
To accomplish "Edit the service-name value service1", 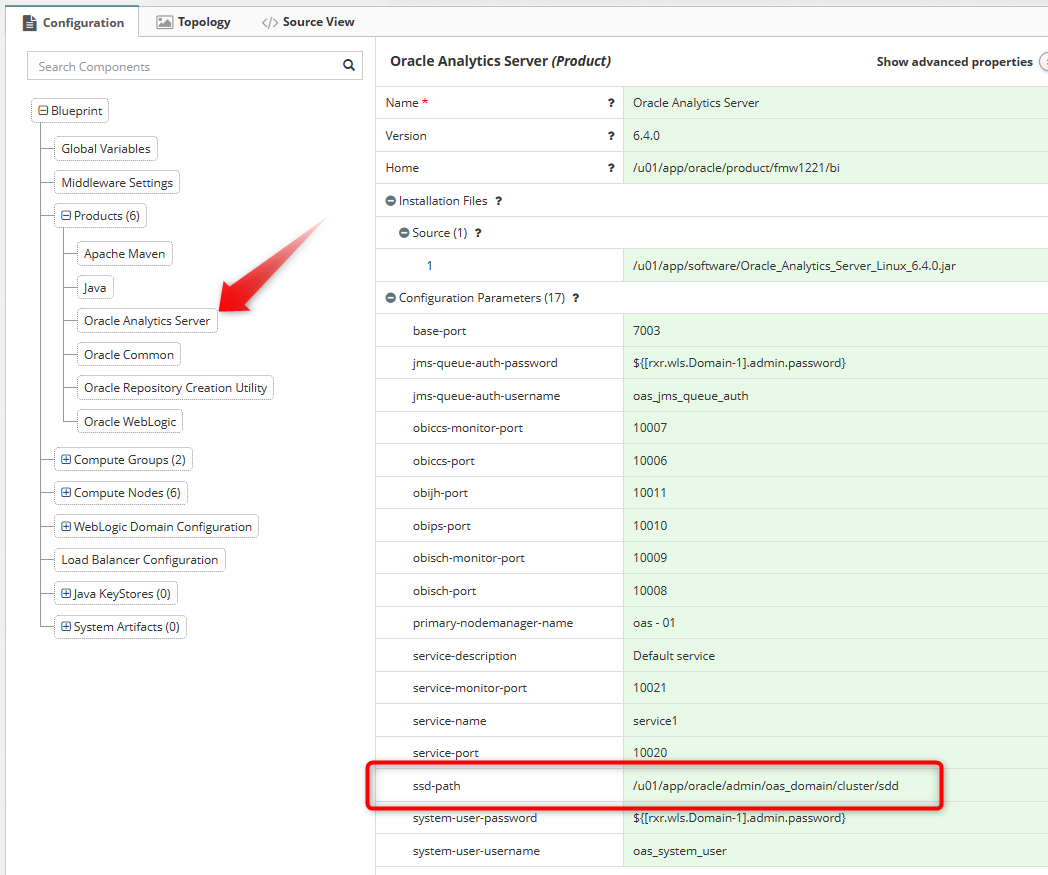I will point(835,721).
